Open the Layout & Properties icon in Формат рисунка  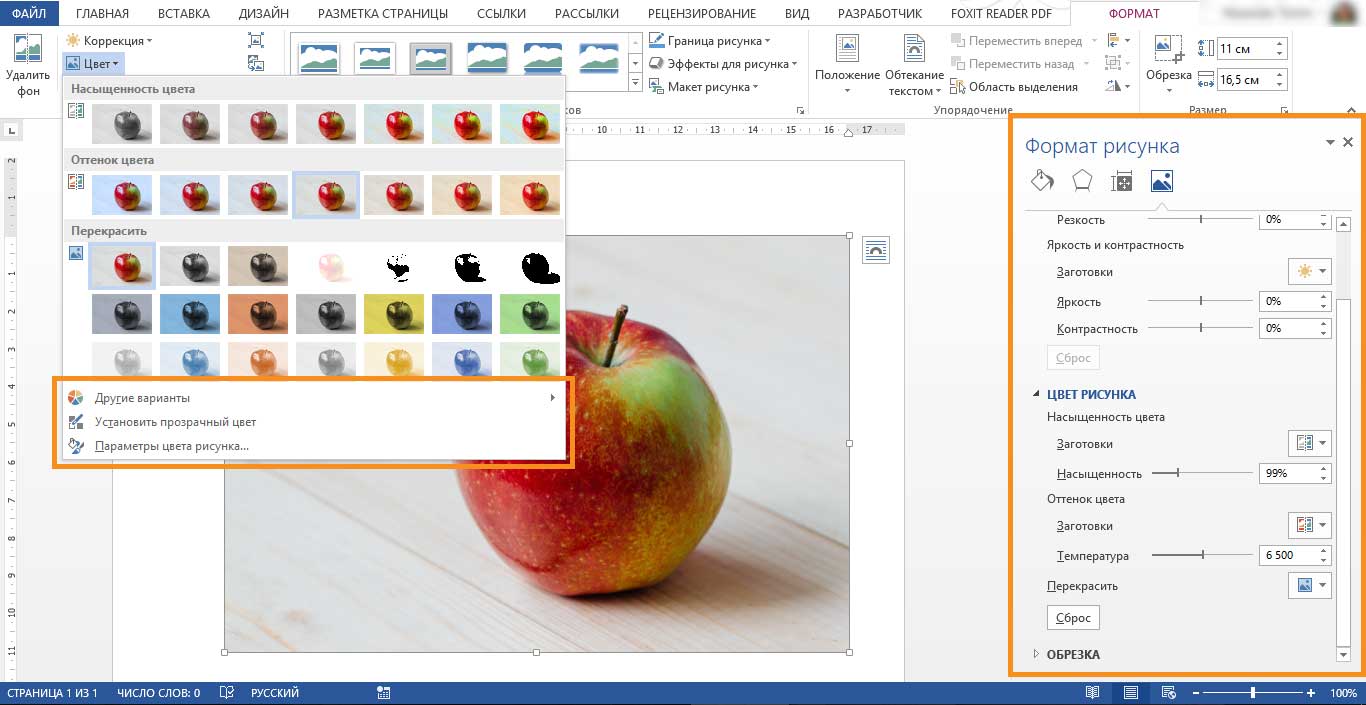(x=1122, y=181)
